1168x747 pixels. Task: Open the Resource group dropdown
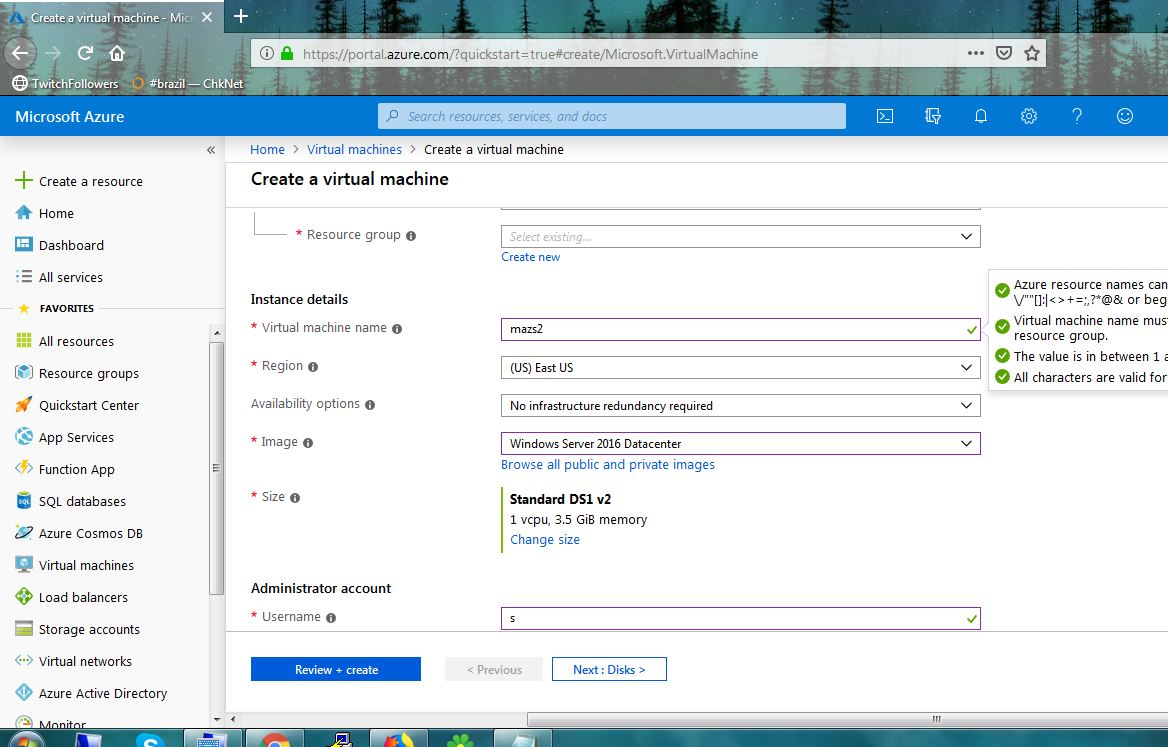tap(740, 237)
